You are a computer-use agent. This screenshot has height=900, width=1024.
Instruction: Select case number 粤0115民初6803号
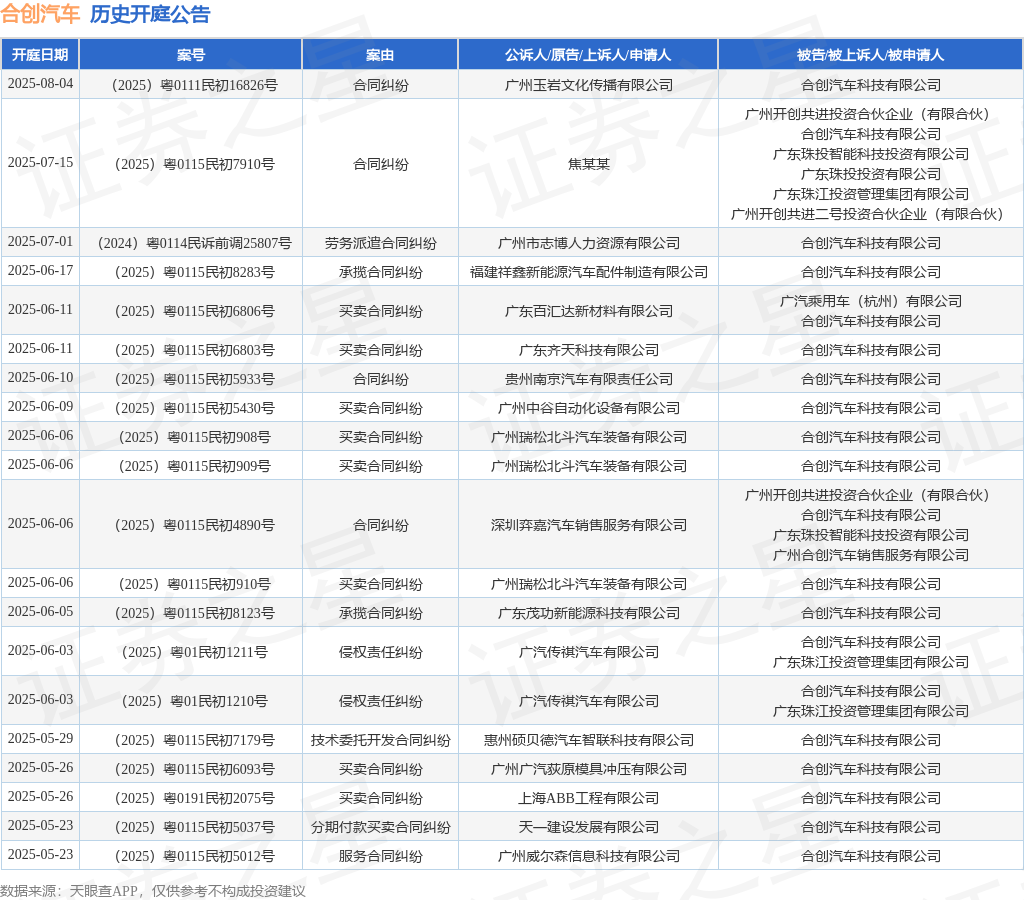coord(194,350)
